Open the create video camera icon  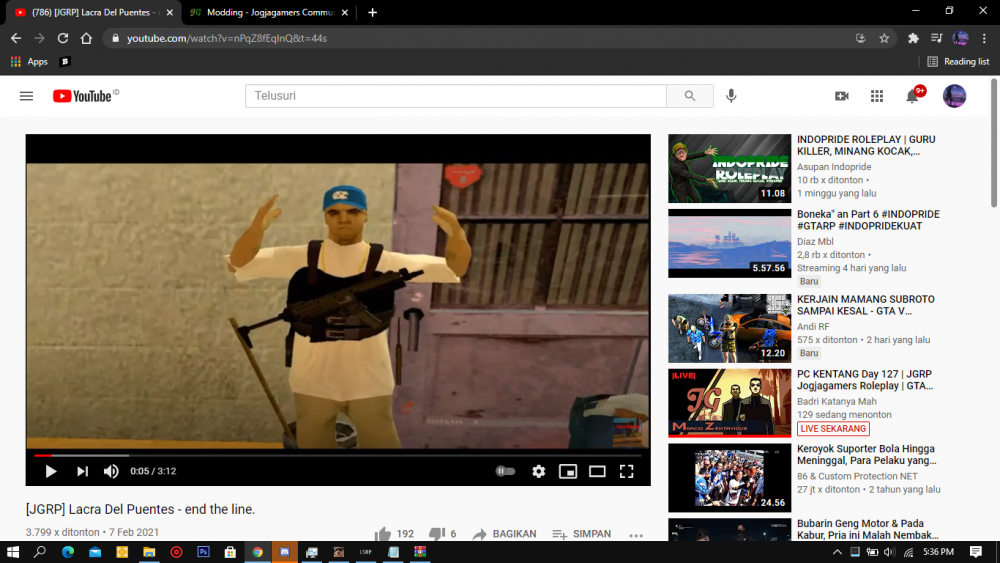tap(842, 96)
